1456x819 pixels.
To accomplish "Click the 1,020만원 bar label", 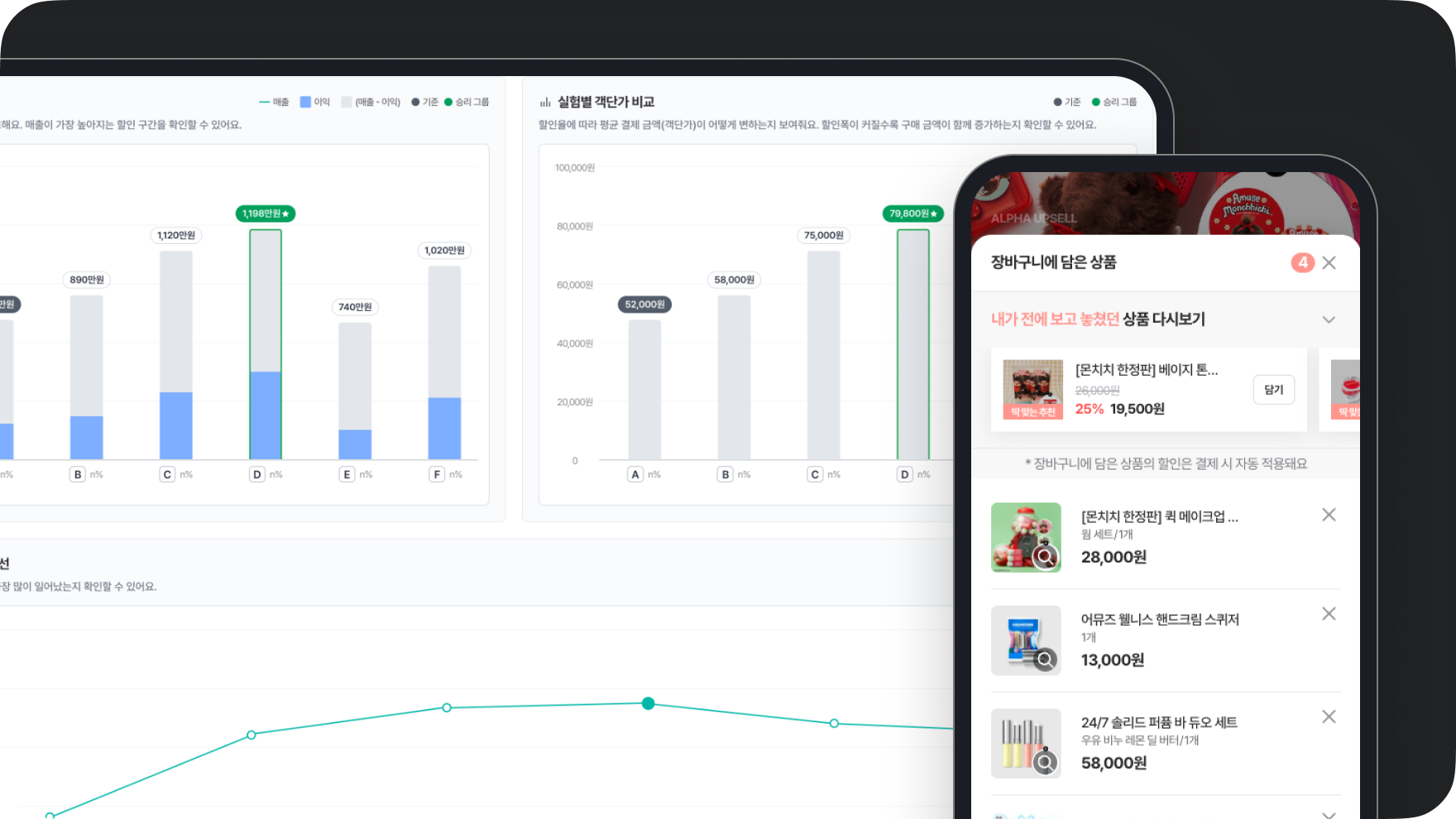I will click(x=444, y=250).
